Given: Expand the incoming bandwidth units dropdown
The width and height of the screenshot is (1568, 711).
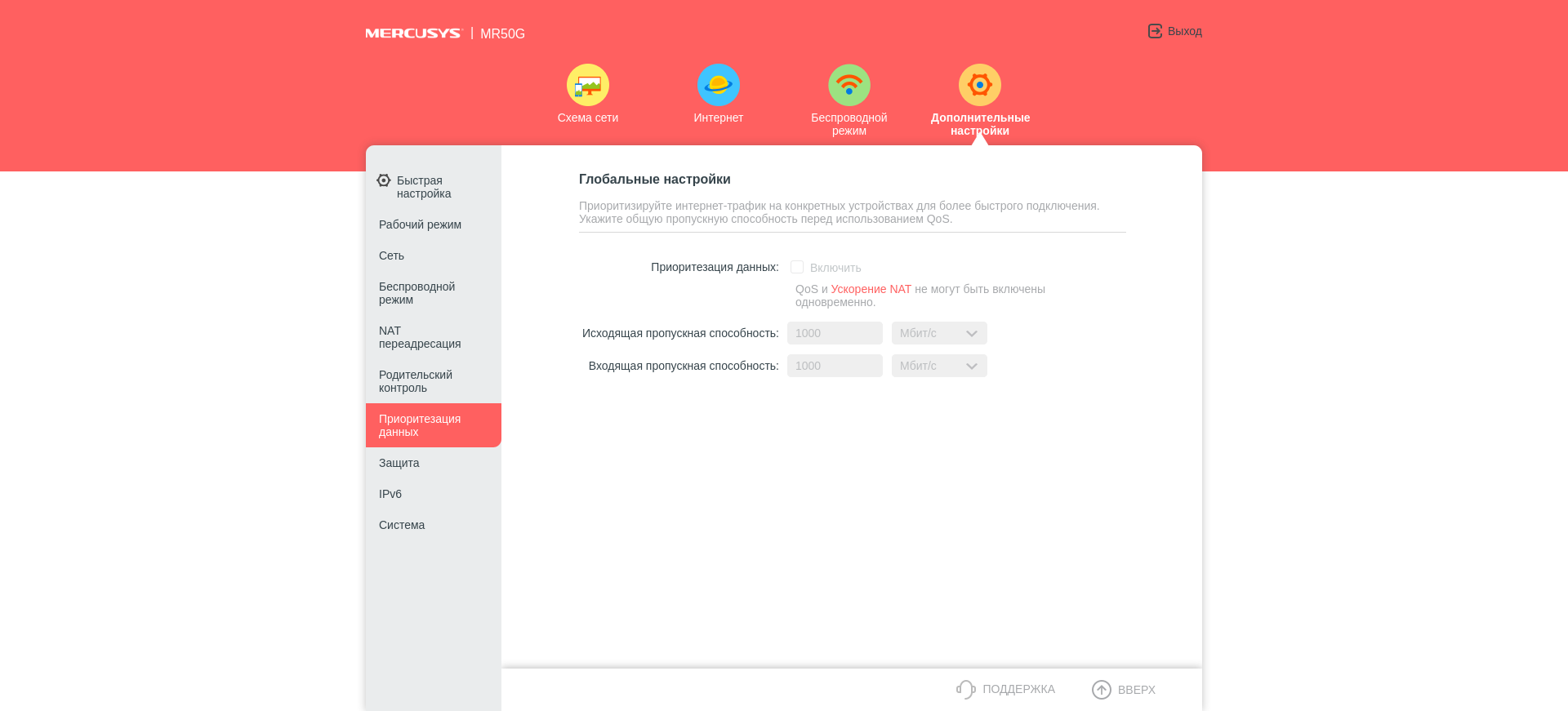Looking at the screenshot, I should click(x=939, y=366).
